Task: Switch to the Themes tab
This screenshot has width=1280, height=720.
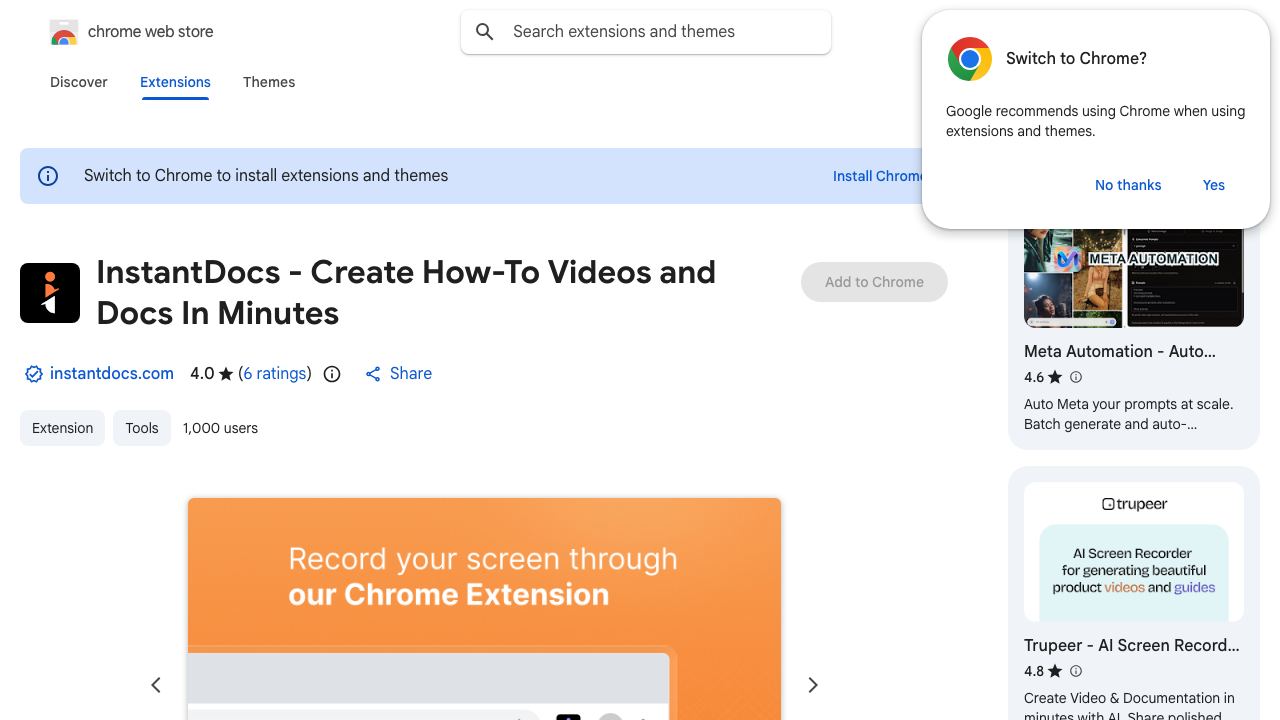Action: click(269, 82)
